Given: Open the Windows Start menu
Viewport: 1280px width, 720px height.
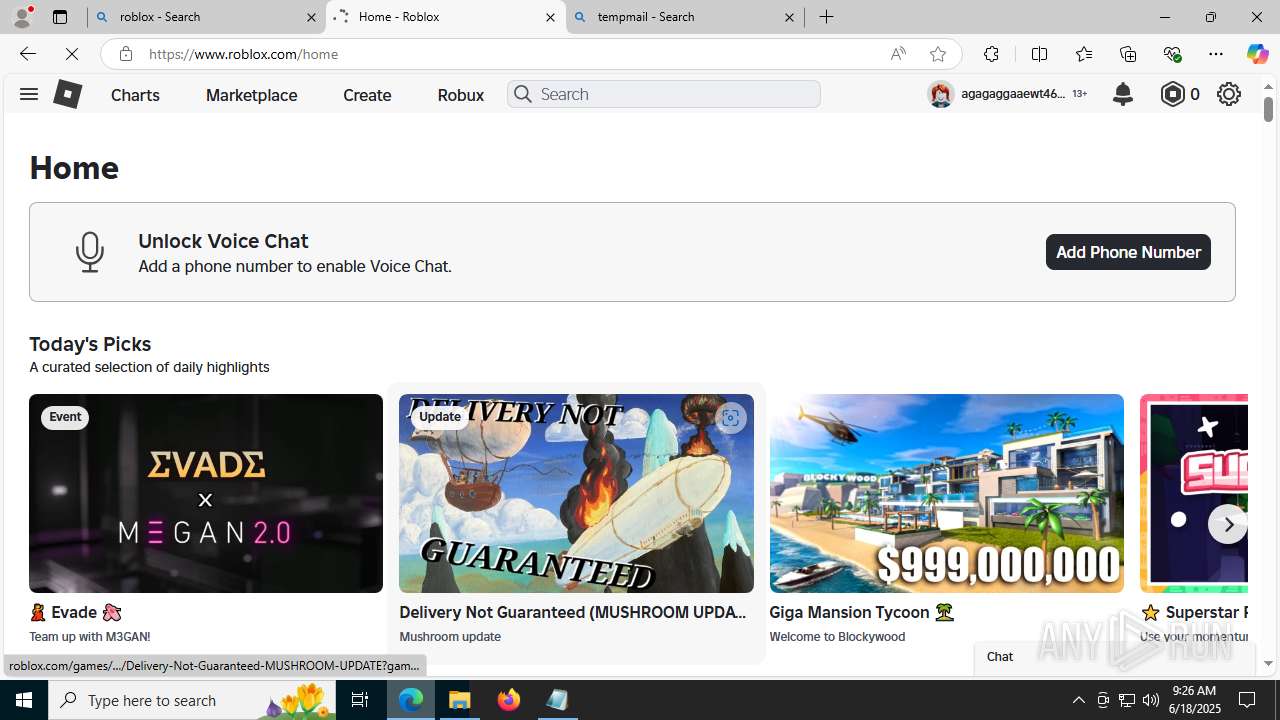Looking at the screenshot, I should [x=24, y=700].
